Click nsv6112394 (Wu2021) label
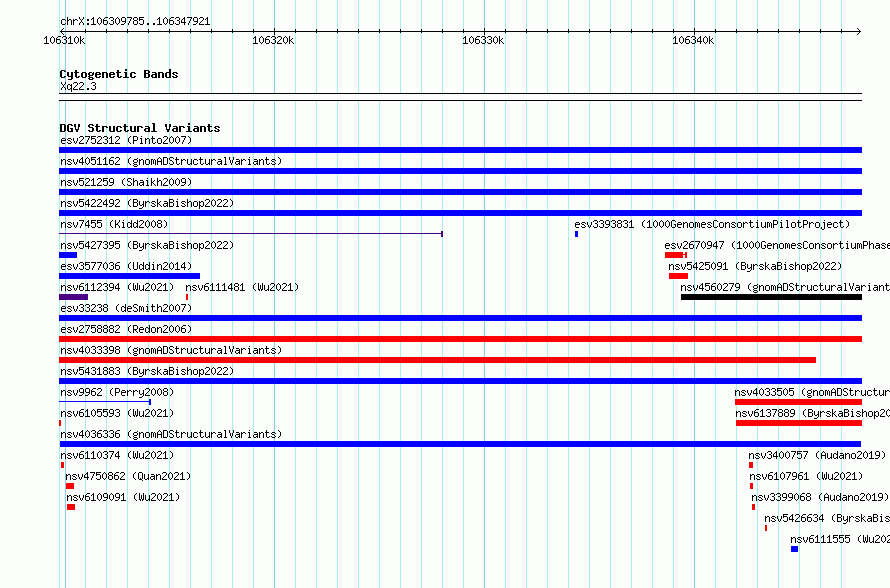This screenshot has height=588, width=890. click(117, 287)
